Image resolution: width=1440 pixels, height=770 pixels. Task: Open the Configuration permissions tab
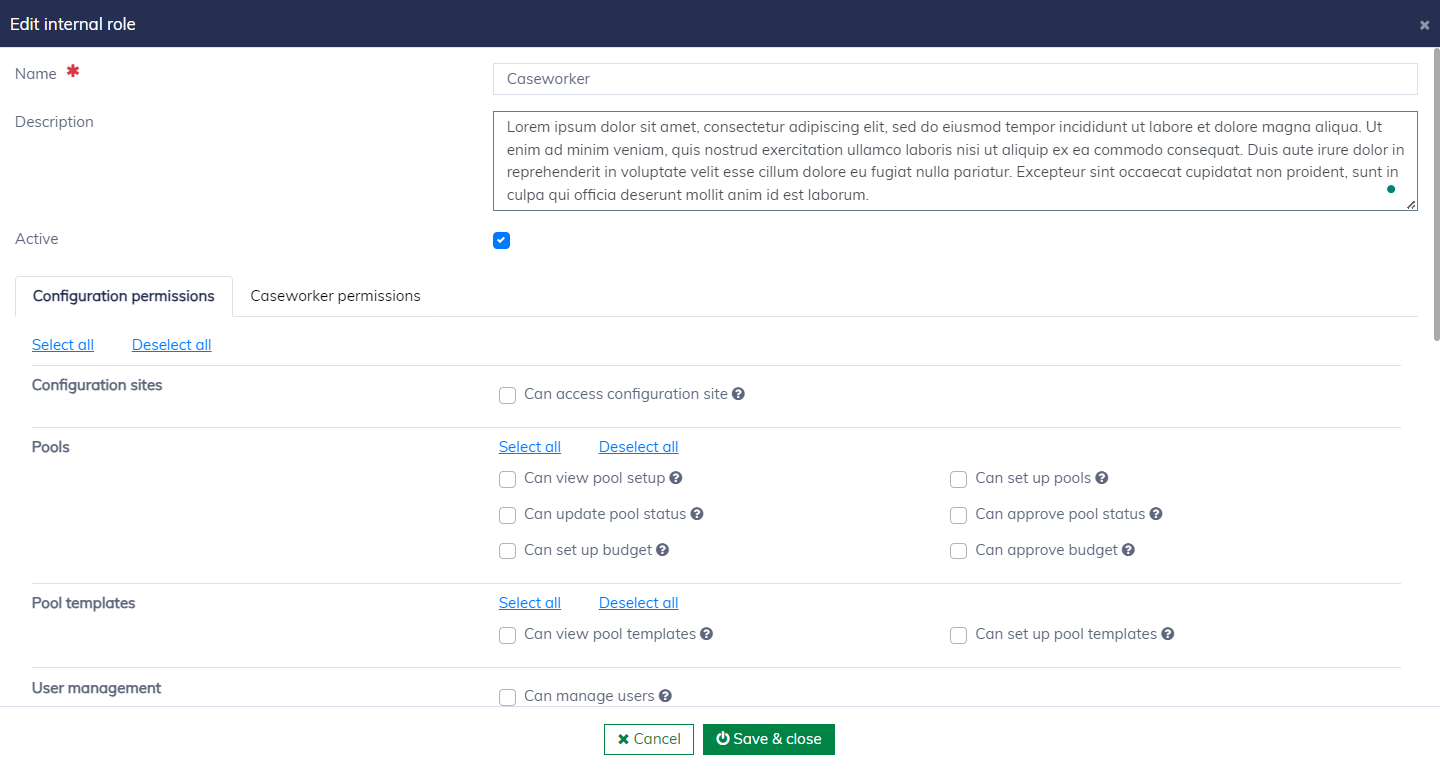coord(124,296)
